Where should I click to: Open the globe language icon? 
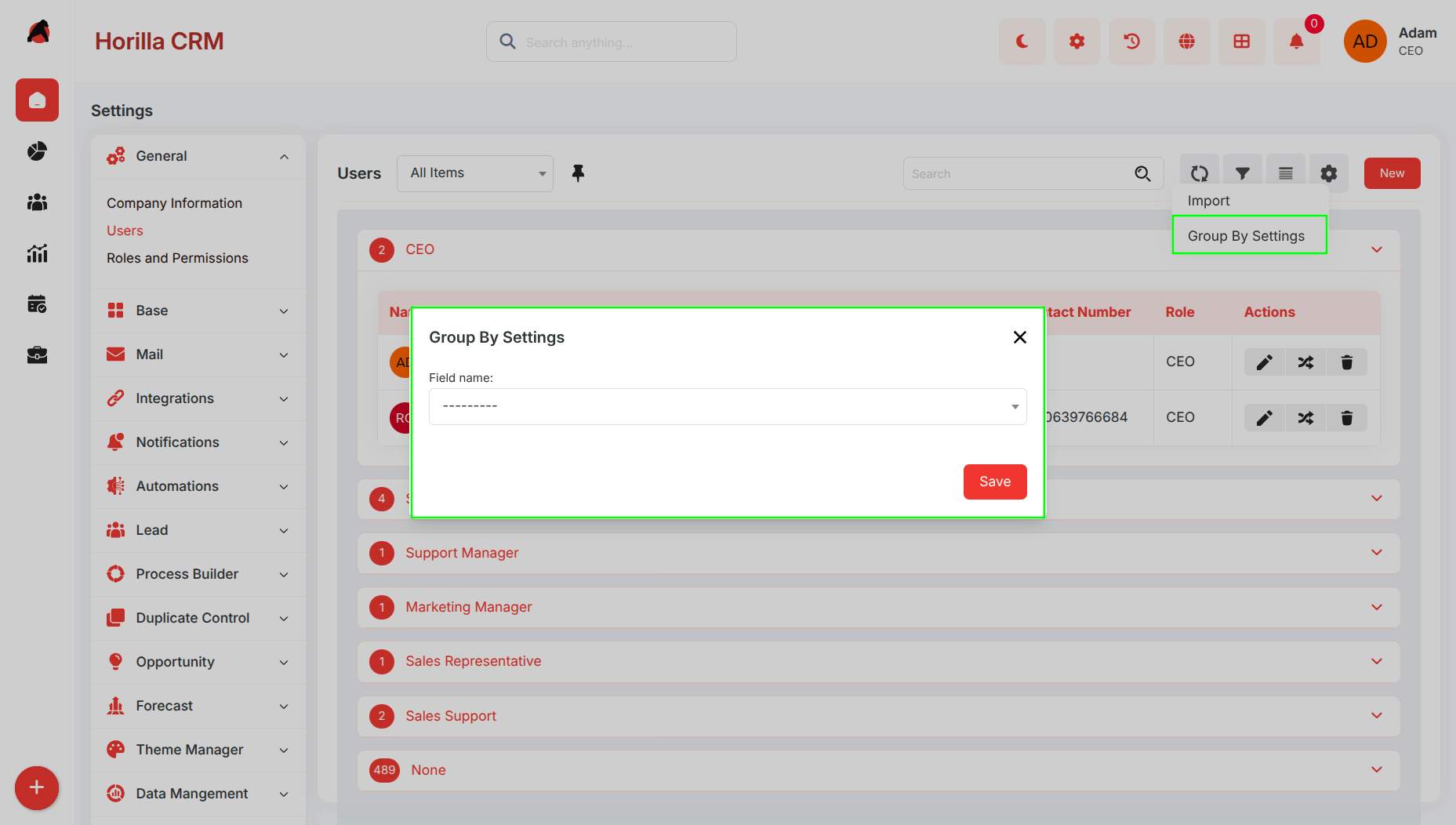pyautogui.click(x=1186, y=42)
